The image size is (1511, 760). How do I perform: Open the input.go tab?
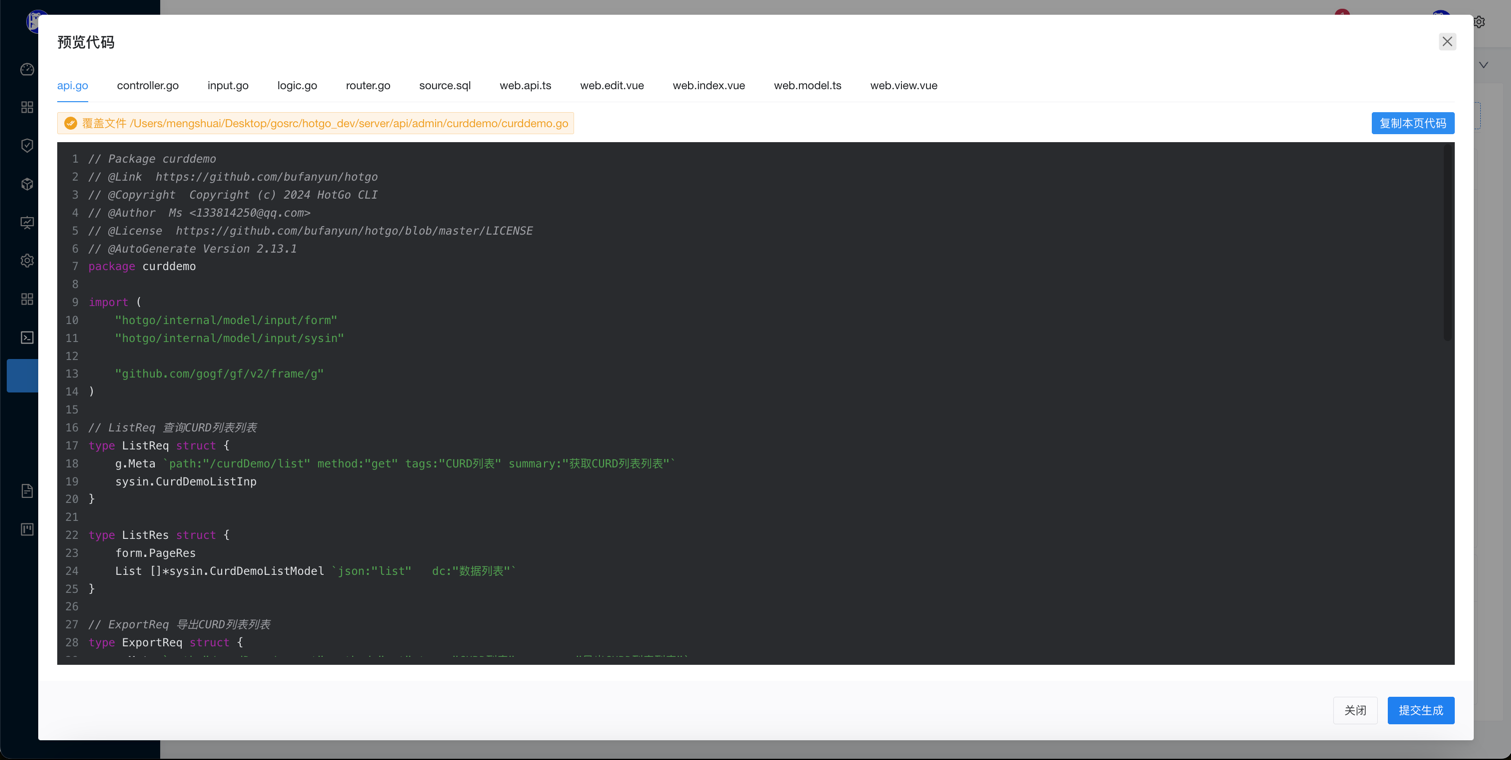[228, 86]
